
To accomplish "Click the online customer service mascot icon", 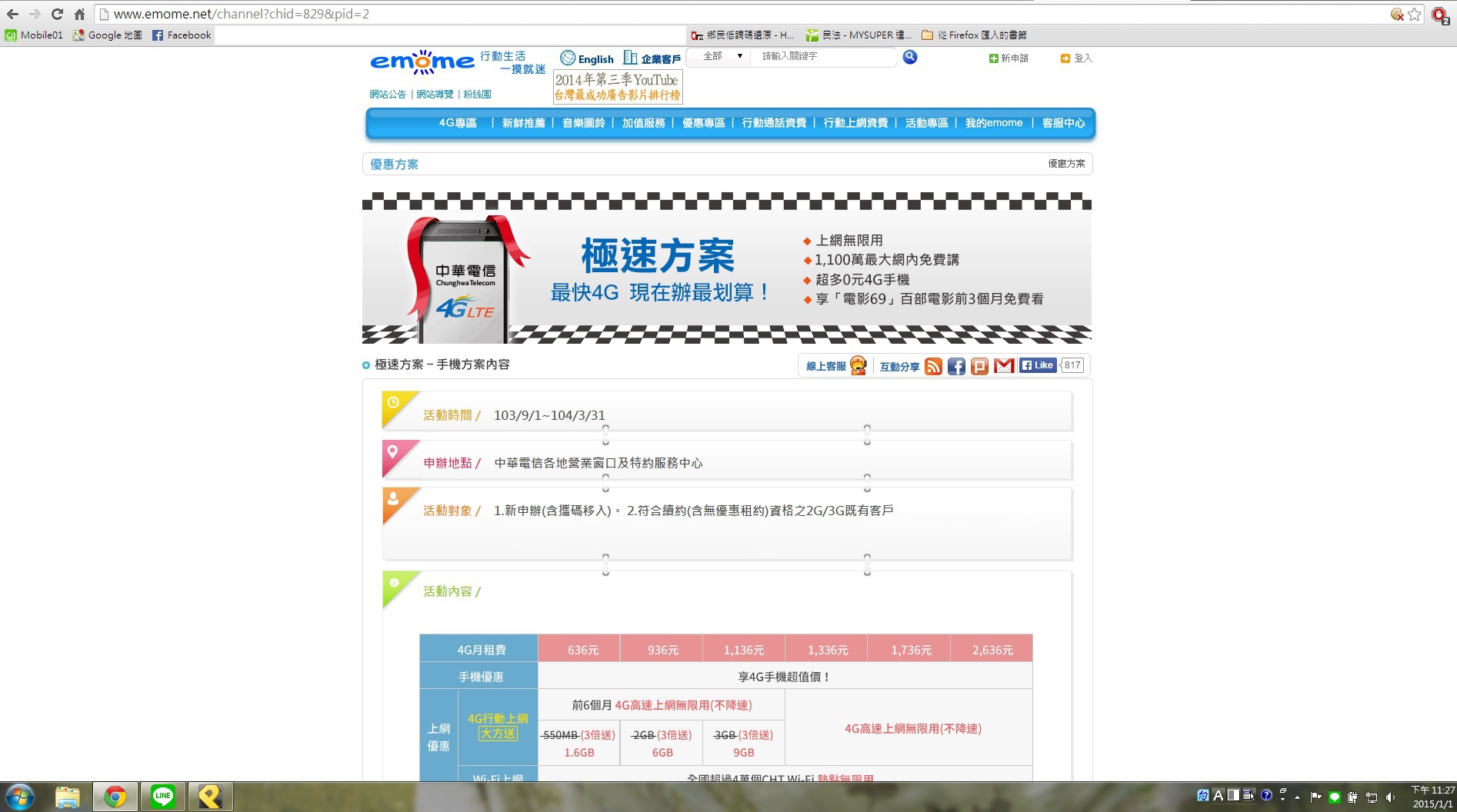I will (859, 366).
